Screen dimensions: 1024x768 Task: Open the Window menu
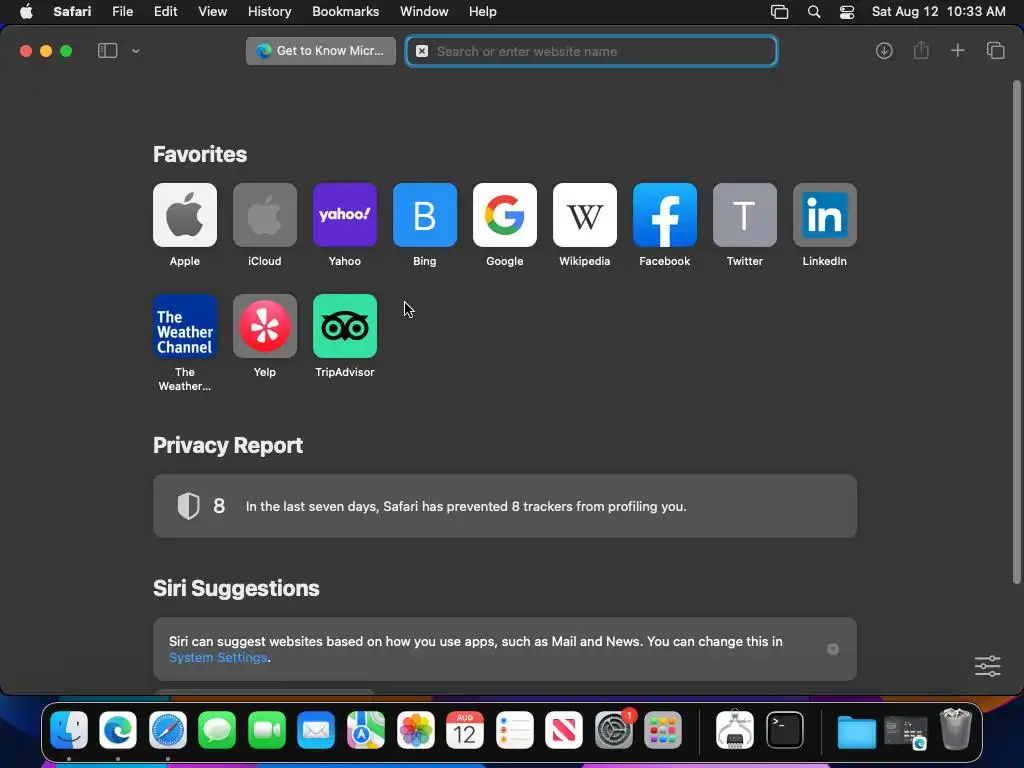tap(424, 12)
